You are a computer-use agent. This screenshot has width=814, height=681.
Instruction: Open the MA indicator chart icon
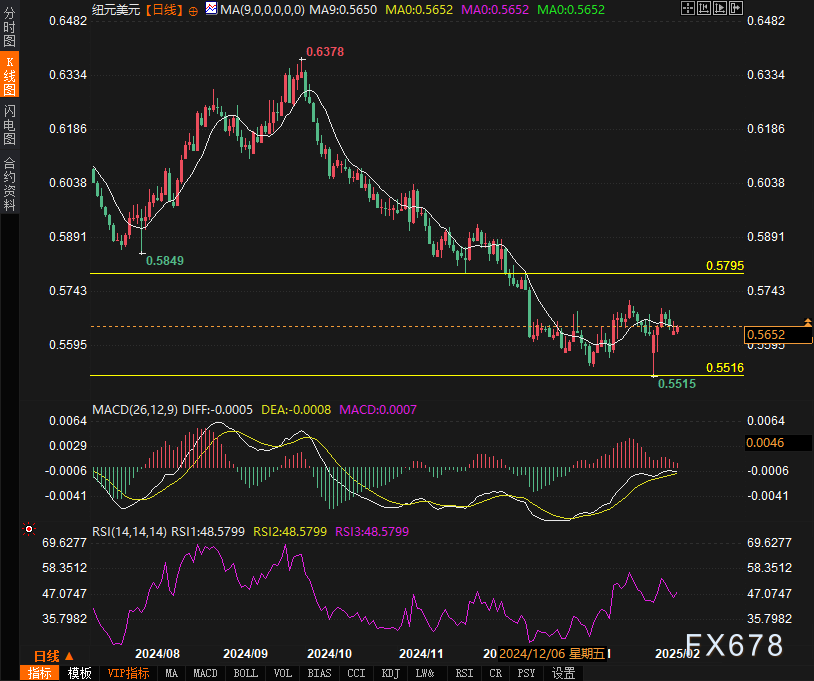(x=211, y=9)
